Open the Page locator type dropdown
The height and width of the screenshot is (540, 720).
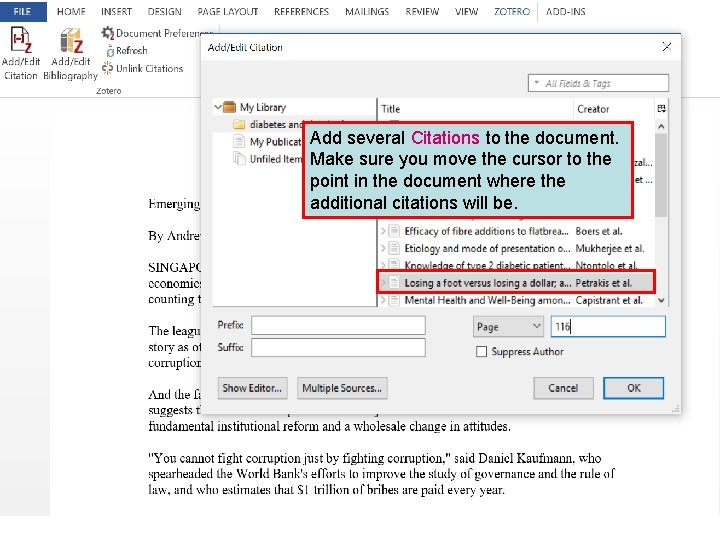point(508,326)
